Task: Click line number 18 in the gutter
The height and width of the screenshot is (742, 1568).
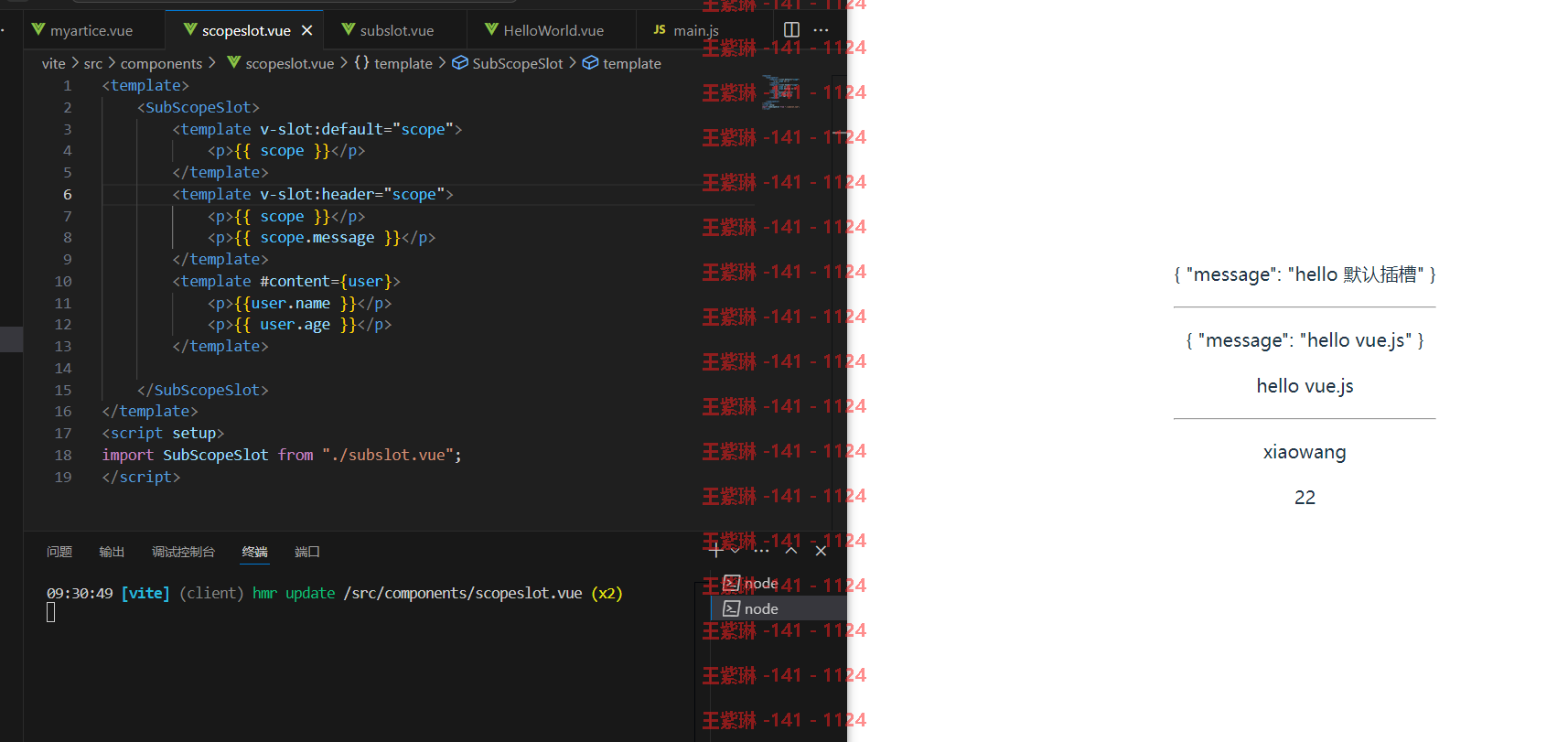Action: point(63,455)
